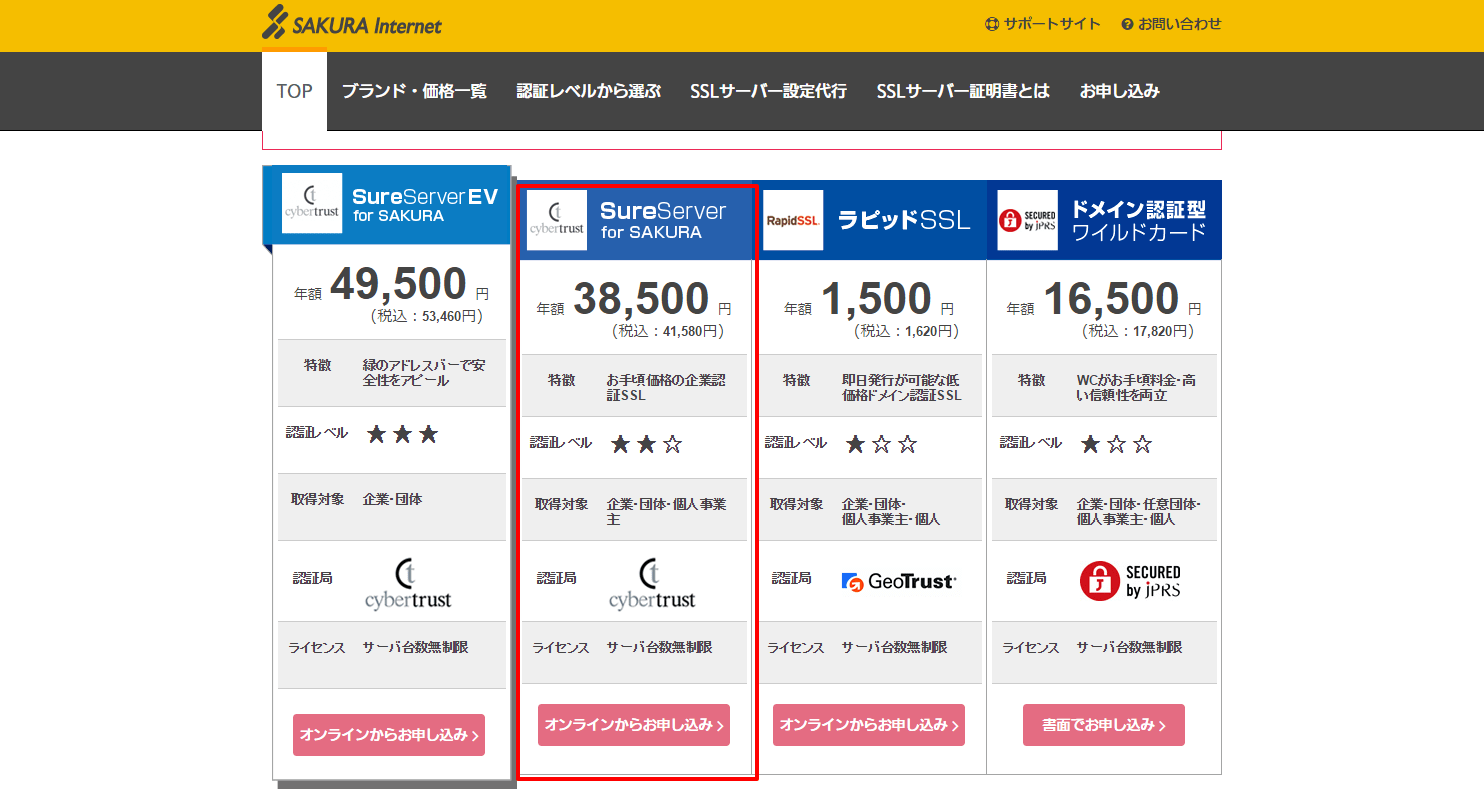This screenshot has width=1484, height=798.
Task: Click 即日発行が可能な低価格ドメイン認証SSL text
Action: click(901, 388)
